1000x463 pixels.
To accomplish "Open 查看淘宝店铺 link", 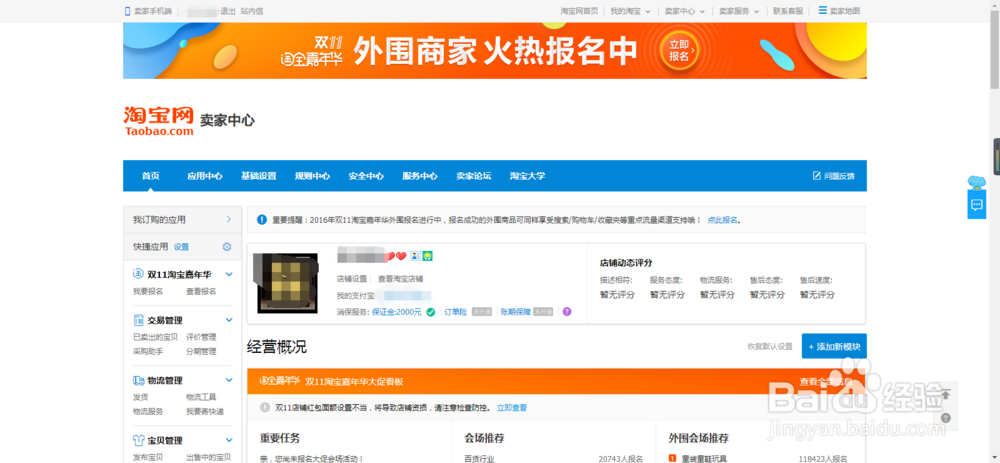I will [x=401, y=279].
